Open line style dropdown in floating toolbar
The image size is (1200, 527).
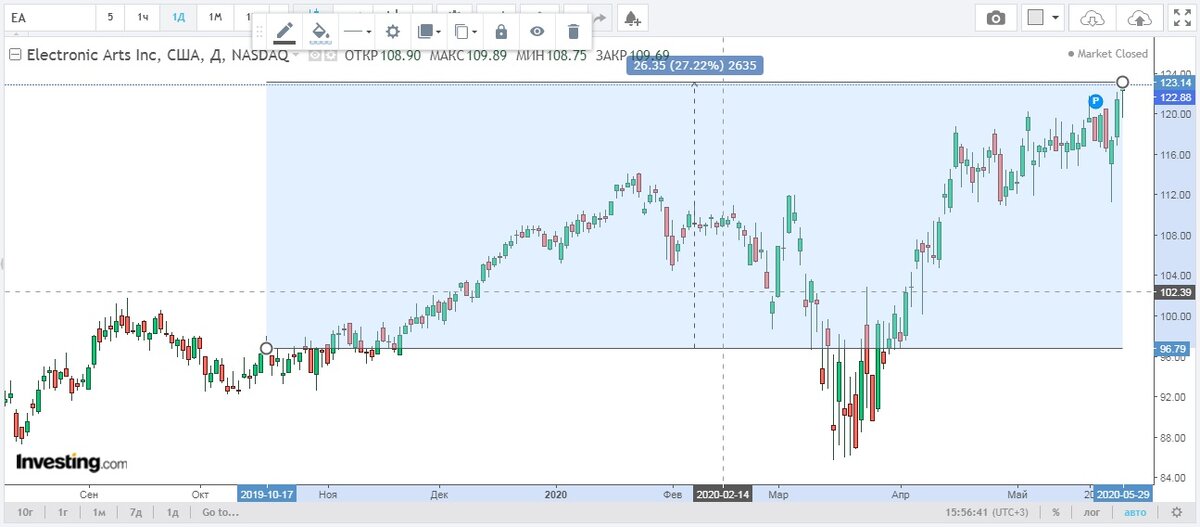(357, 31)
